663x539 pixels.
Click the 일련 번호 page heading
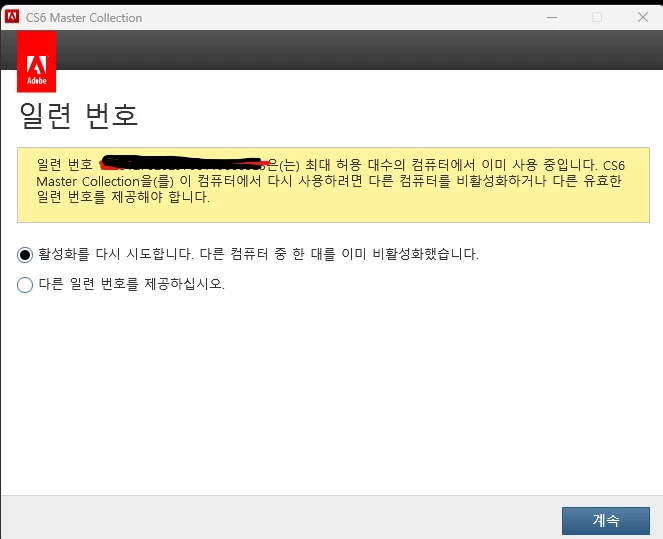(x=79, y=115)
